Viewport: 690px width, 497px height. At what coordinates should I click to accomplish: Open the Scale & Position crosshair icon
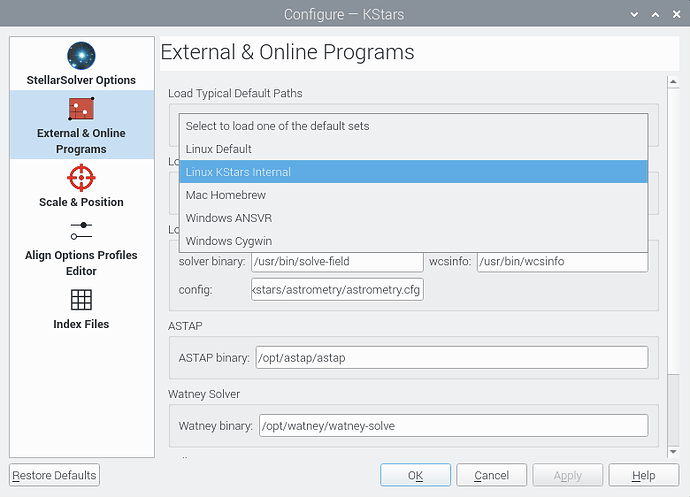[81, 178]
